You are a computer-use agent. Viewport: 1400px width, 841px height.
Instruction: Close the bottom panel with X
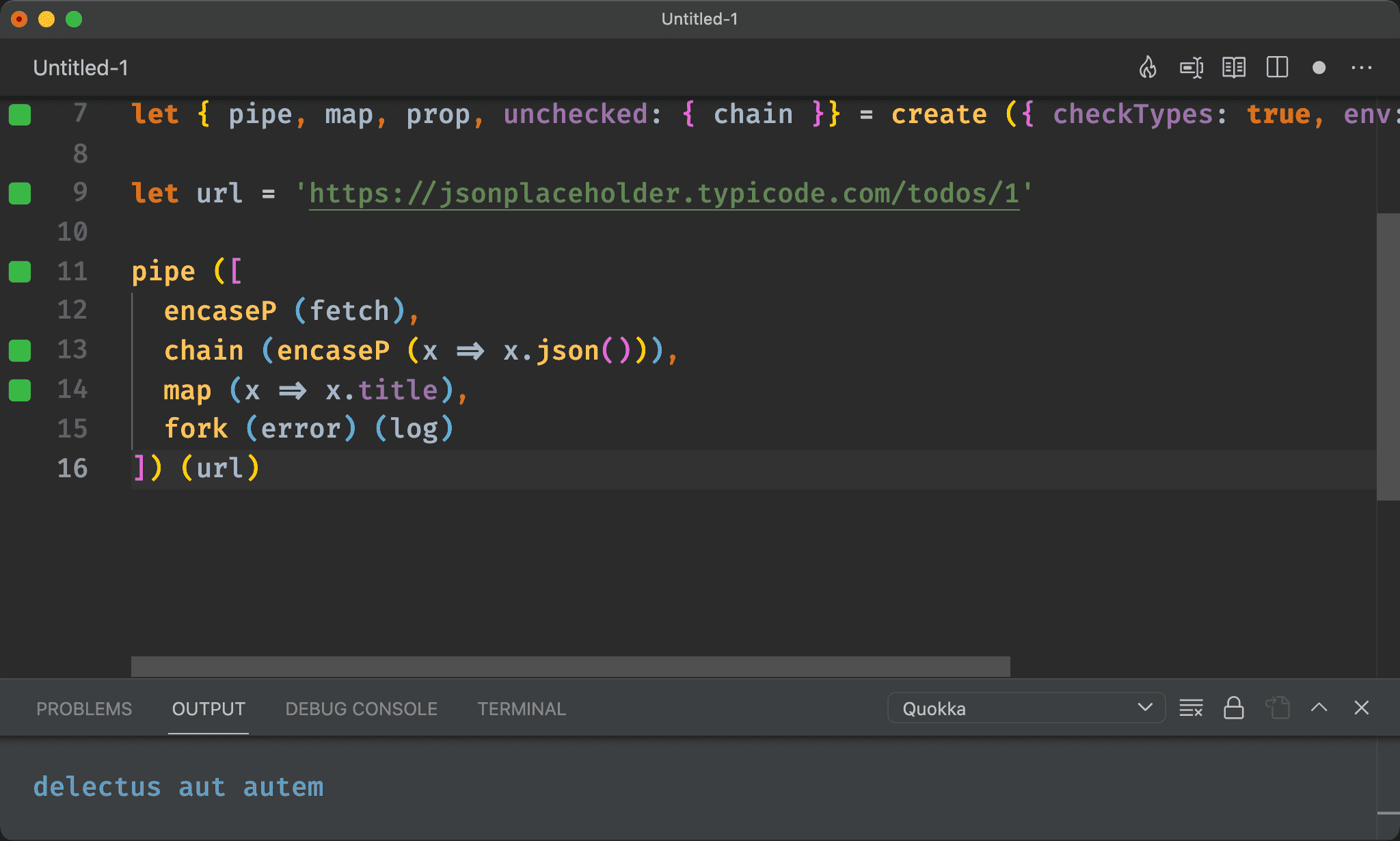tap(1362, 708)
